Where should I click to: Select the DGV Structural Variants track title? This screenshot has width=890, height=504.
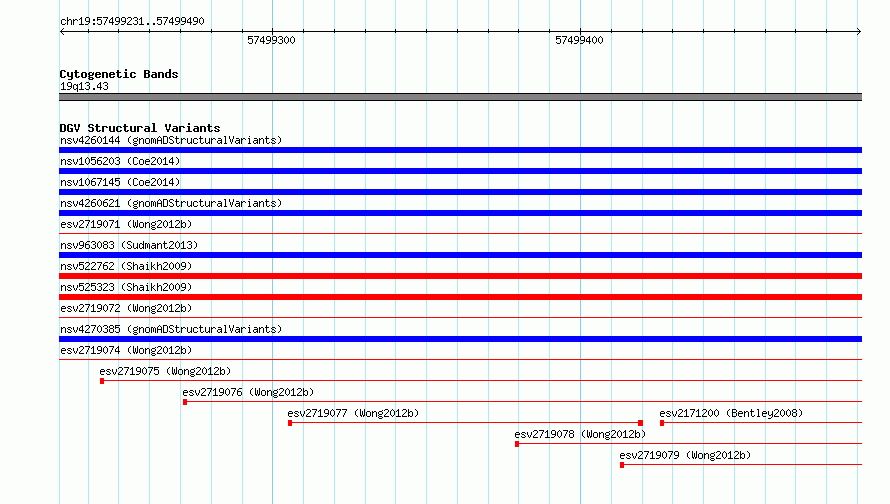click(140, 128)
